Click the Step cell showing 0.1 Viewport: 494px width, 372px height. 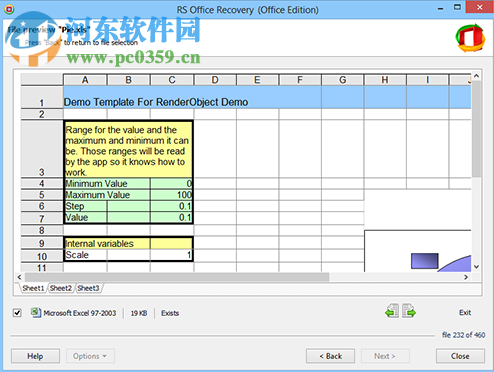tap(171, 206)
